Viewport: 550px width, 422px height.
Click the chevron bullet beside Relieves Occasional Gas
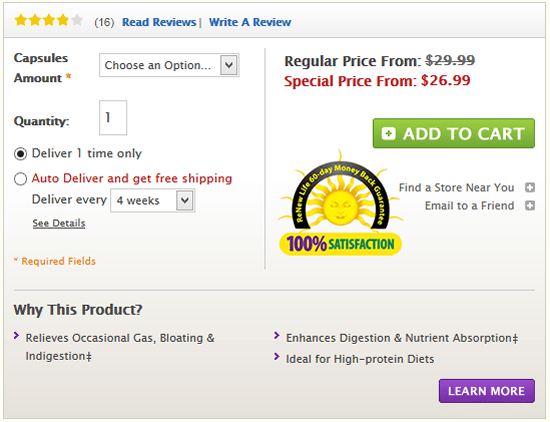pyautogui.click(x=16, y=335)
